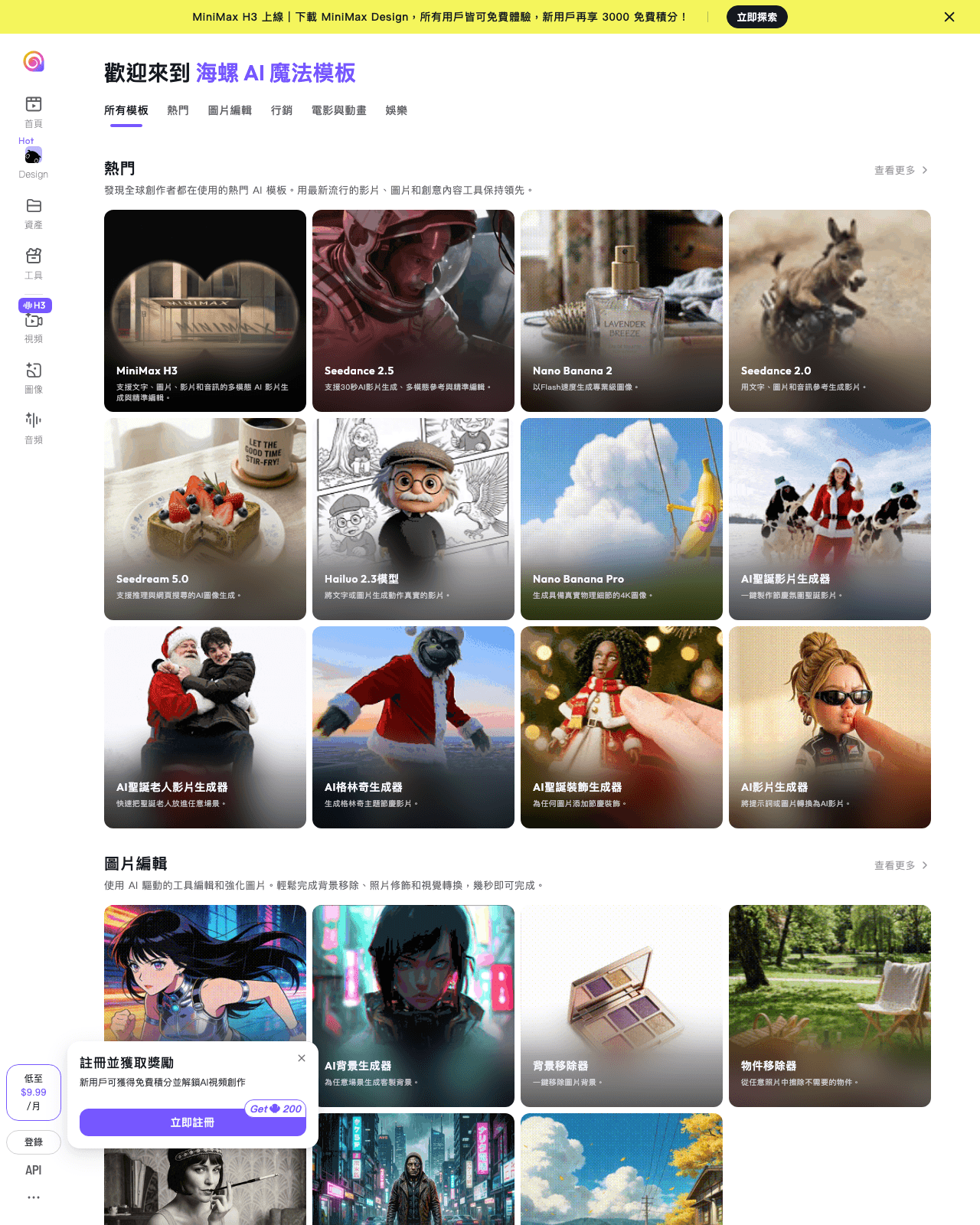Click the 立即註冊 sign-up button
Image resolution: width=980 pixels, height=1225 pixels.
pyautogui.click(x=193, y=1122)
